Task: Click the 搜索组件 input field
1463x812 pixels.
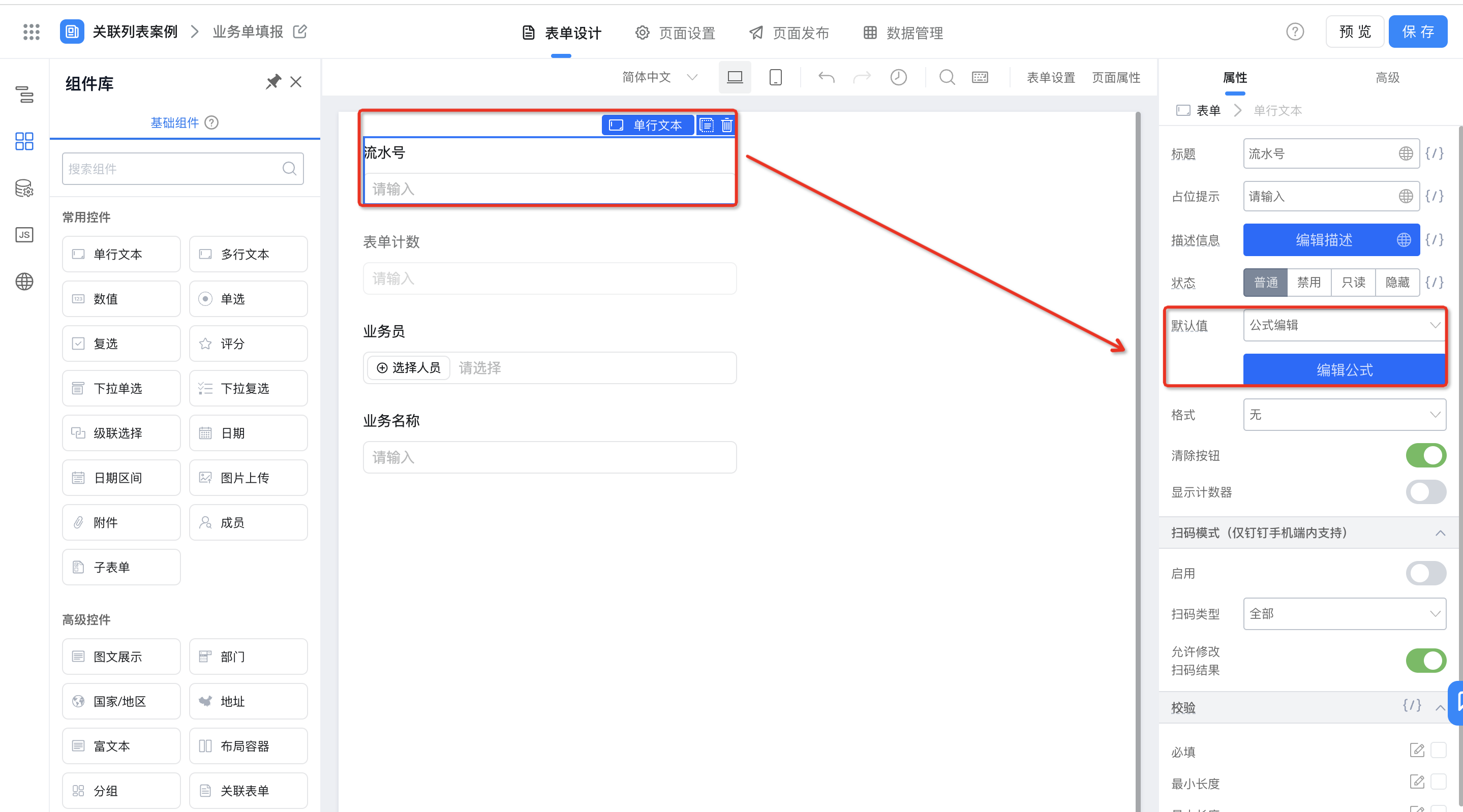Action: (x=183, y=169)
